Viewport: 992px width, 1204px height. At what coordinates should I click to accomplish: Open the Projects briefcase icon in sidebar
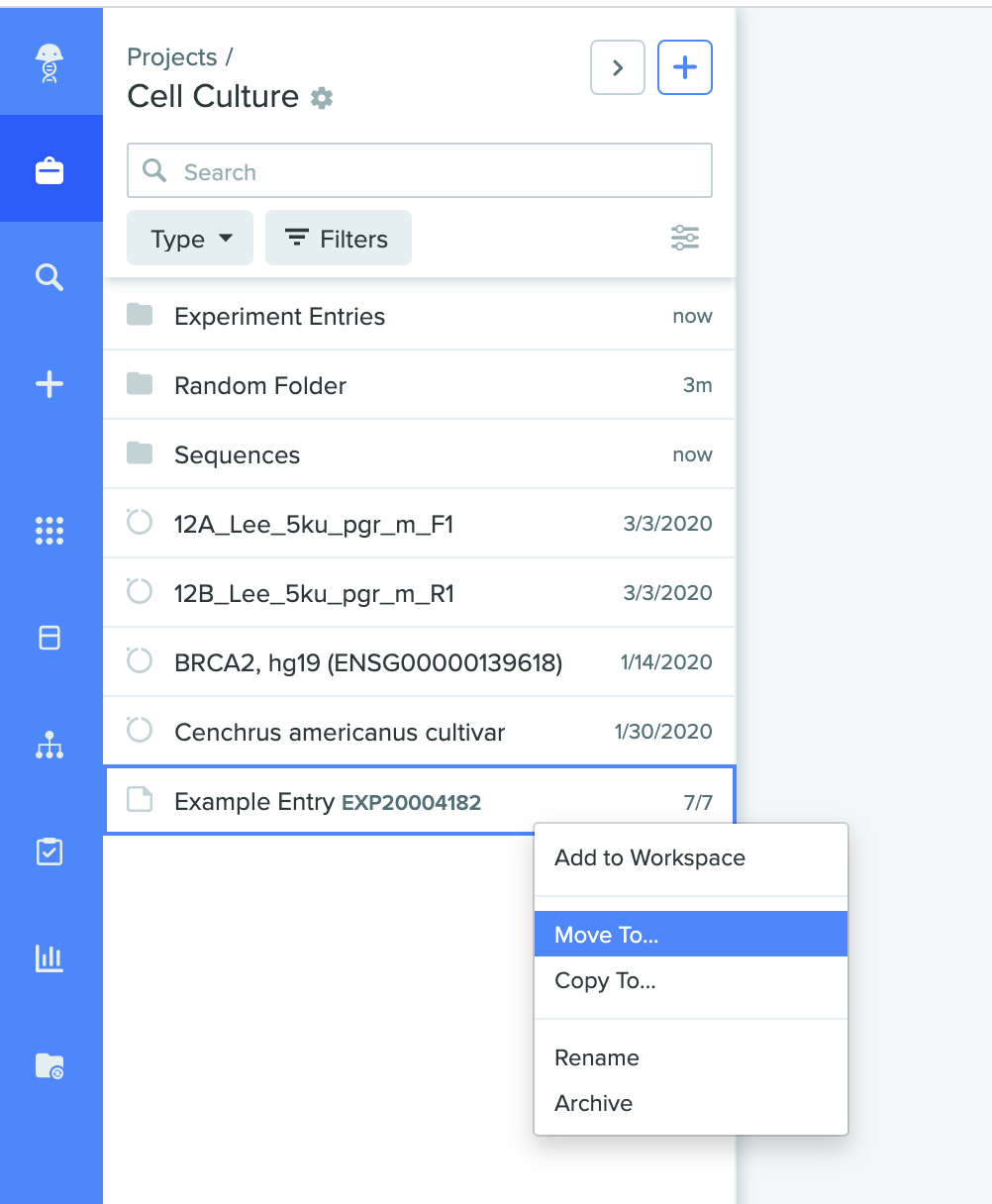tap(50, 170)
